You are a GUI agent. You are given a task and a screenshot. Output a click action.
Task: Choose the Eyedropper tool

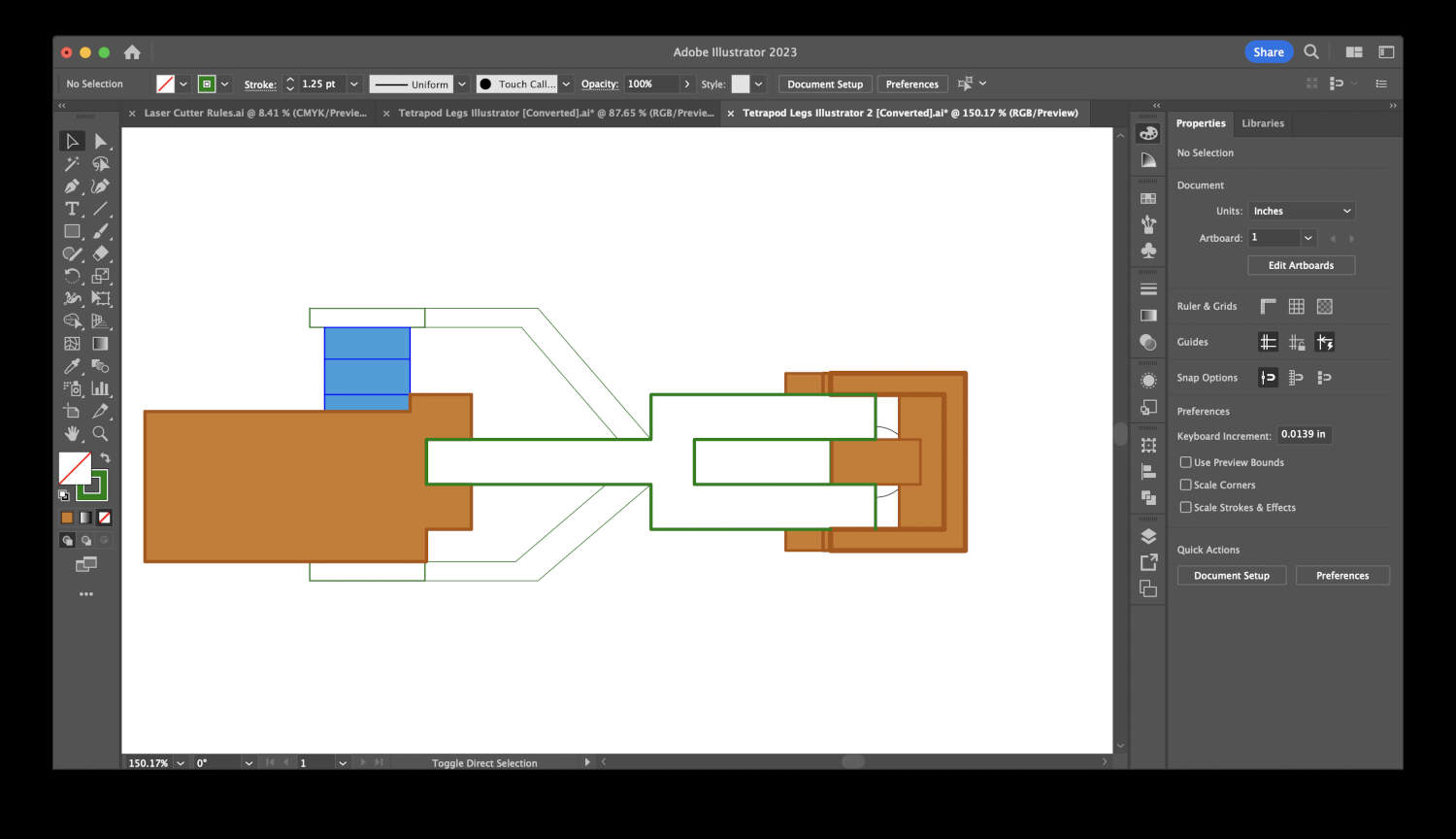point(71,366)
